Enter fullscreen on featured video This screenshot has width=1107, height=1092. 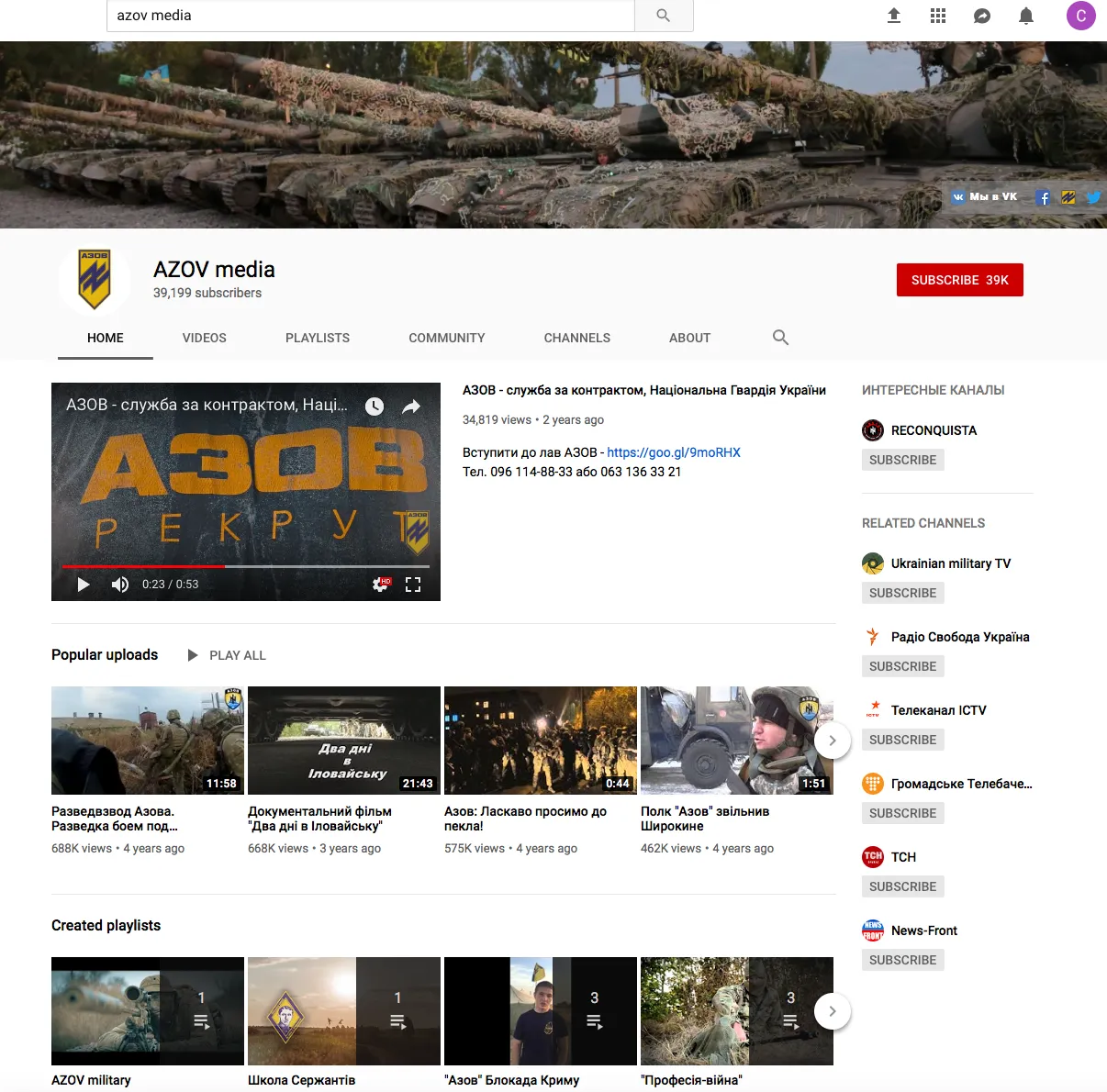(x=413, y=585)
